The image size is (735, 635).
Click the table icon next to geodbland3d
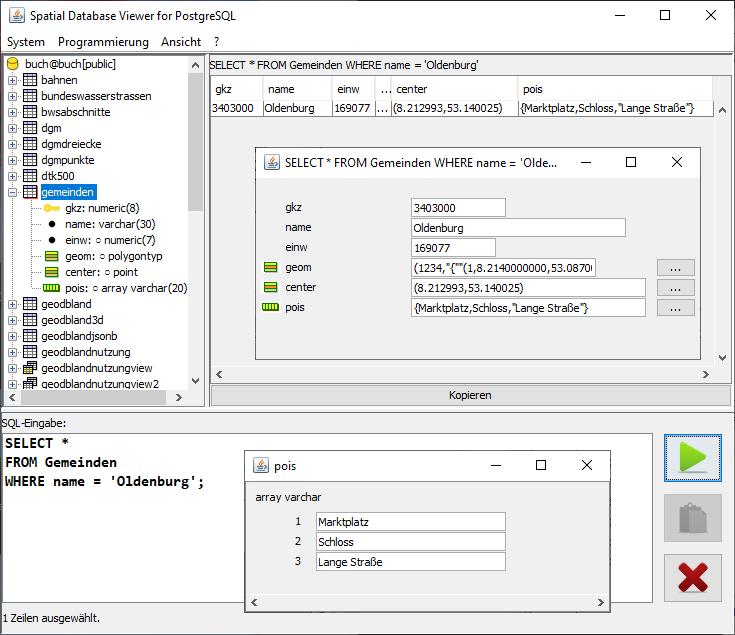click(30, 320)
